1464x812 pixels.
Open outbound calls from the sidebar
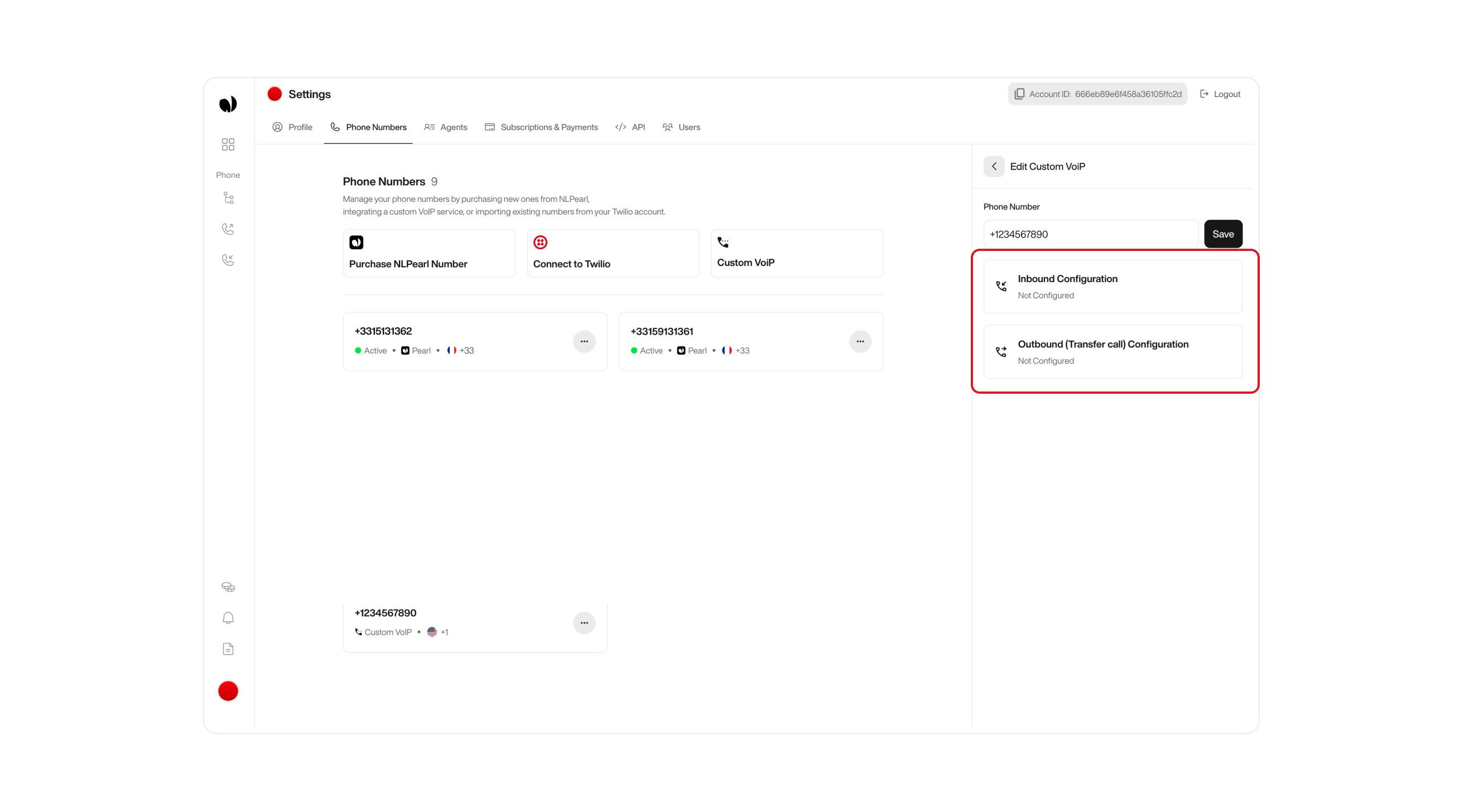pyautogui.click(x=228, y=229)
